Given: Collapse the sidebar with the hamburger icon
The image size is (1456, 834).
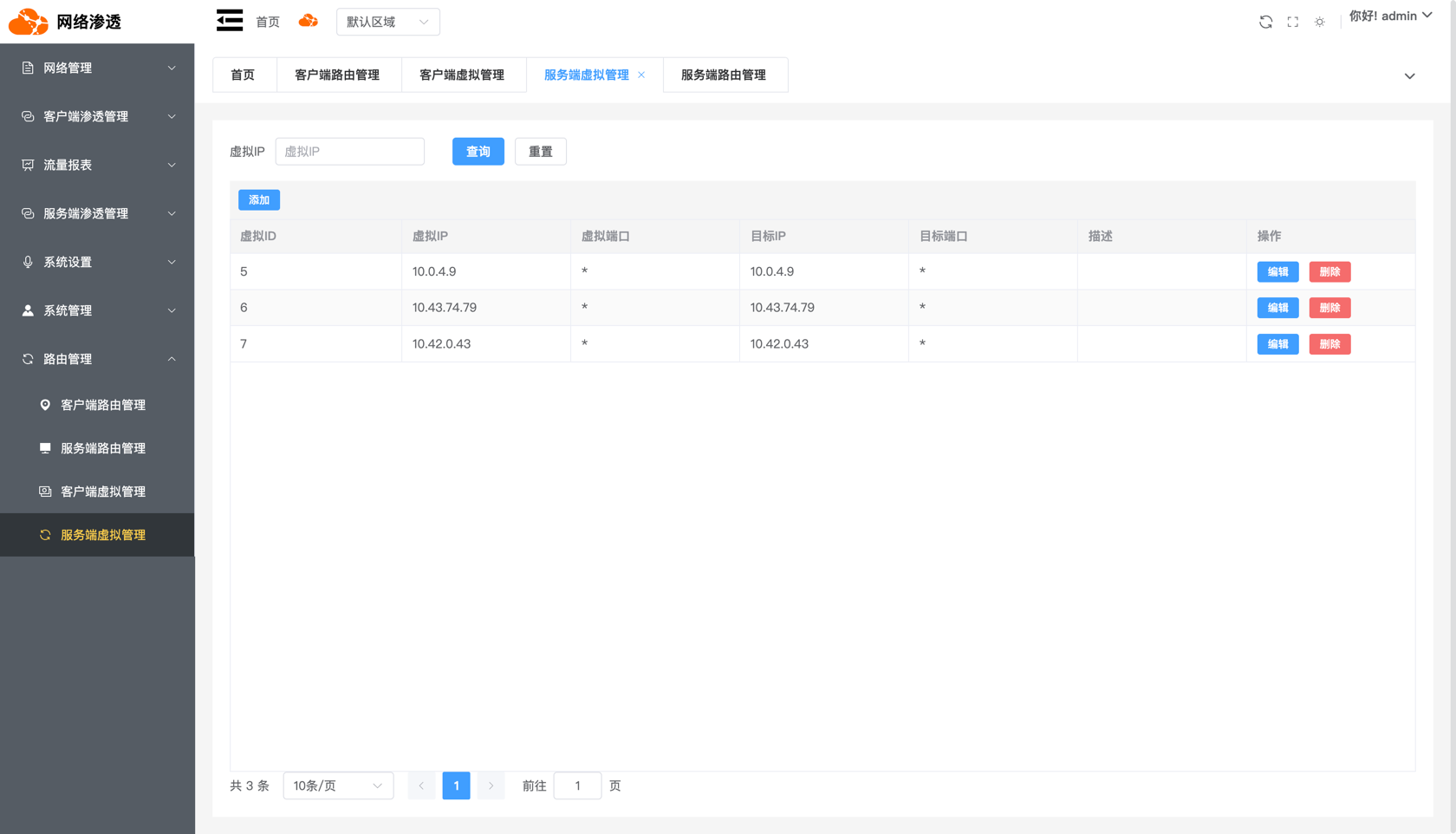Looking at the screenshot, I should pyautogui.click(x=230, y=21).
